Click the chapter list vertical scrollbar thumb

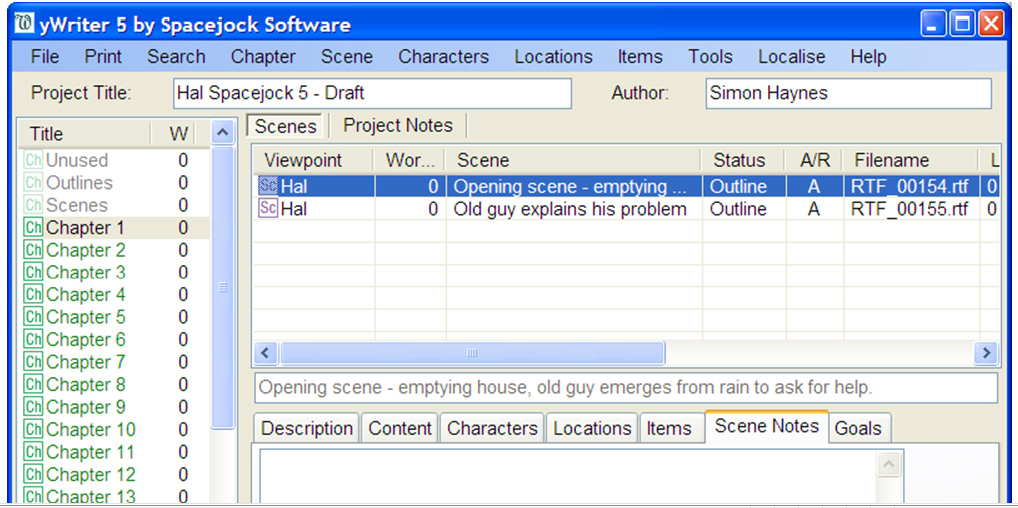pyautogui.click(x=222, y=287)
